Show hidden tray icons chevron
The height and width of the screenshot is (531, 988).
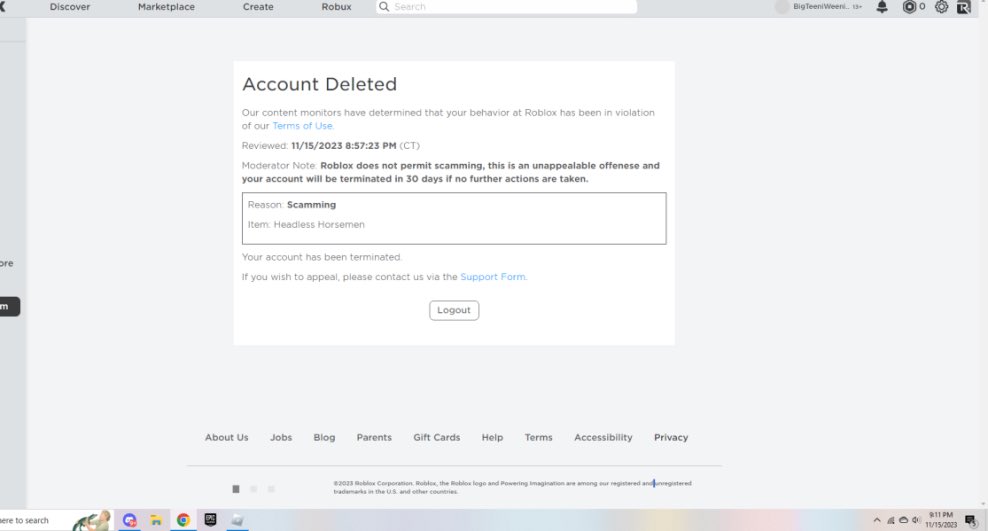click(x=876, y=520)
